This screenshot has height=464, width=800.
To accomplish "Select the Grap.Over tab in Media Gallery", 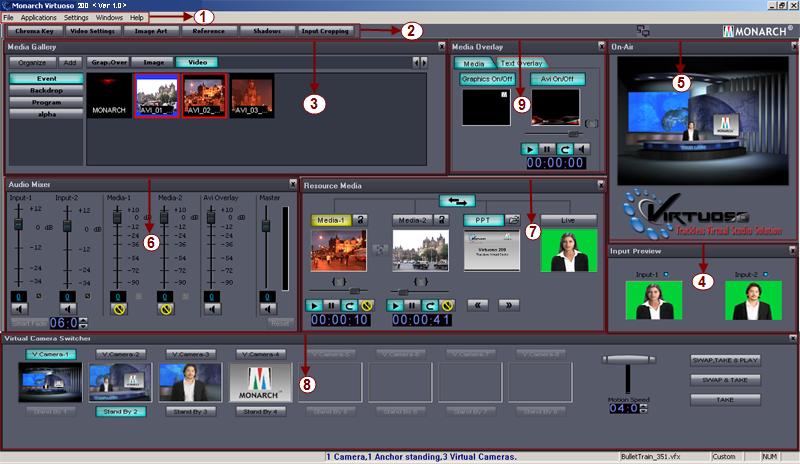I will pos(109,62).
